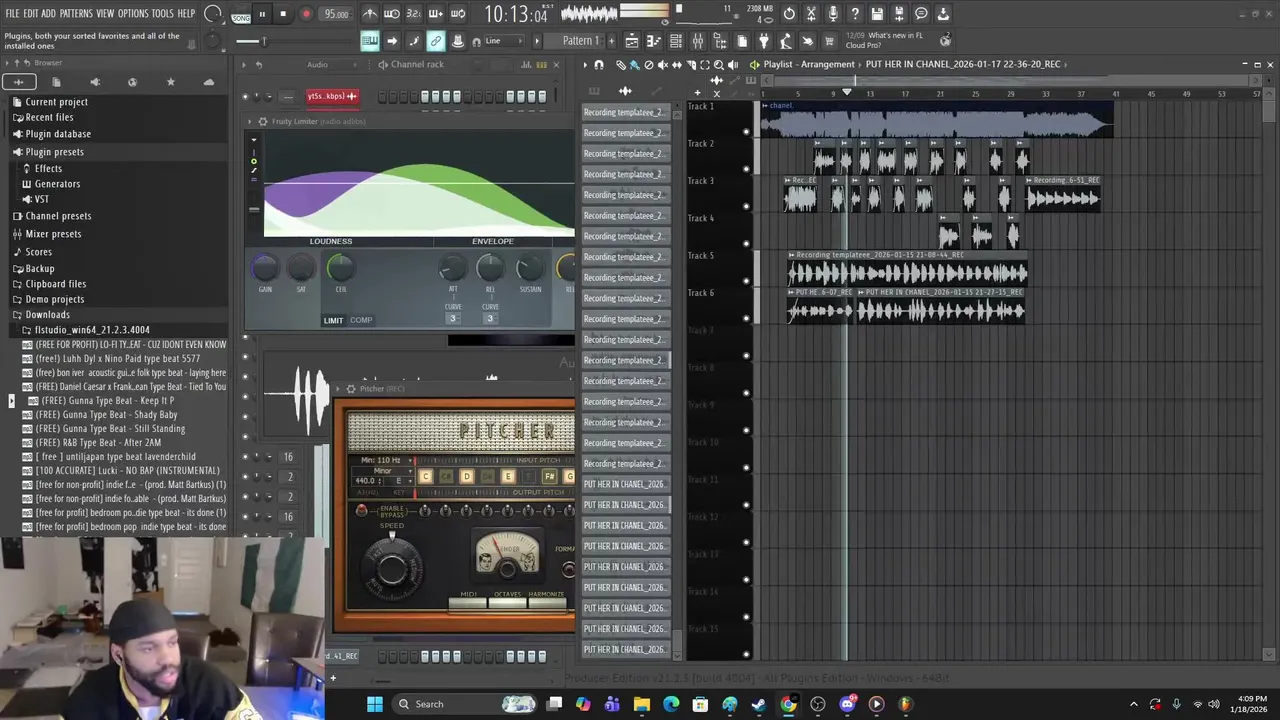Click the record button
The image size is (1280, 720).
[306, 14]
